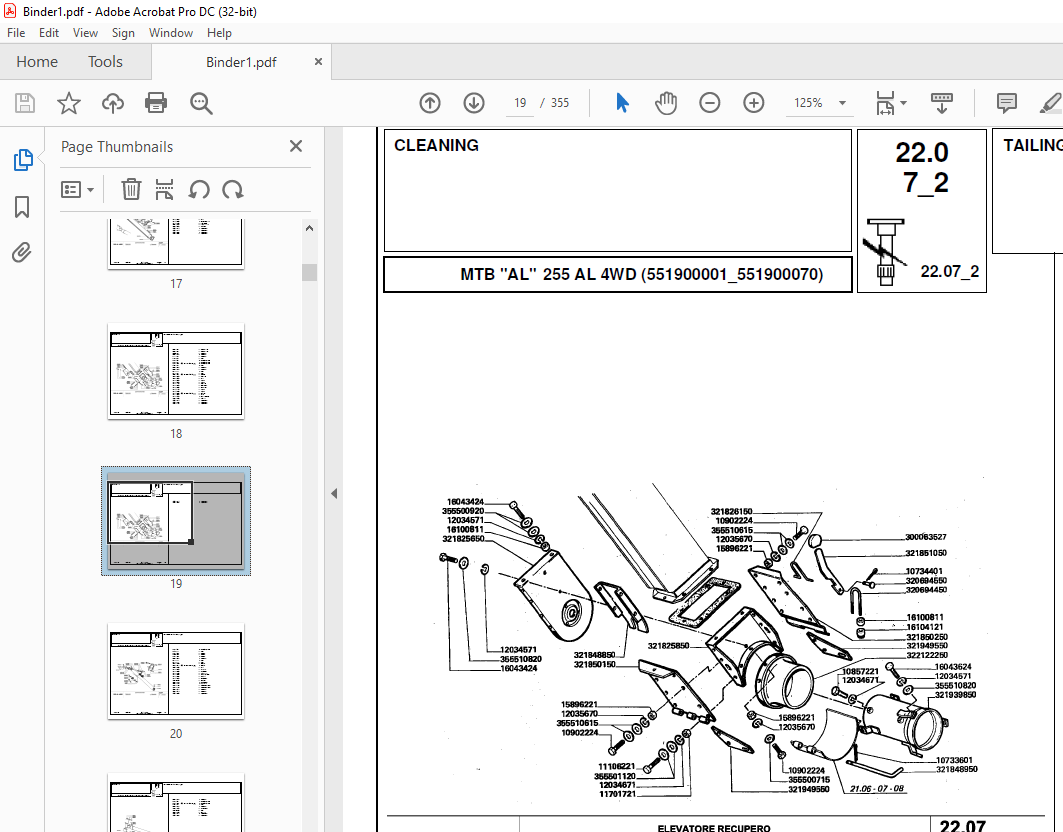Delete selected page with trash icon
The image size is (1063, 832).
[x=131, y=189]
